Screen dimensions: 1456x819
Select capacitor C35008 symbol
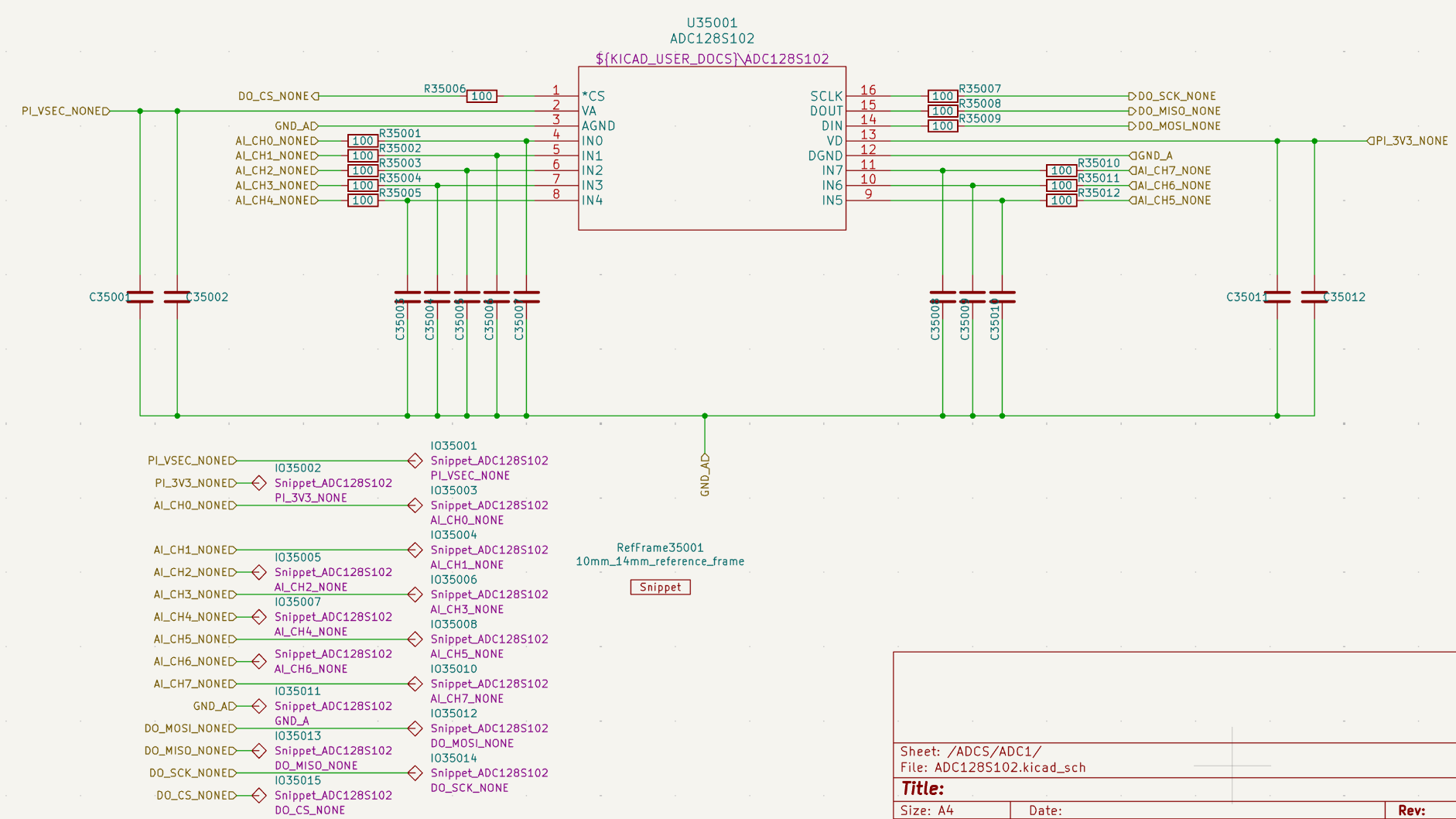(942, 297)
